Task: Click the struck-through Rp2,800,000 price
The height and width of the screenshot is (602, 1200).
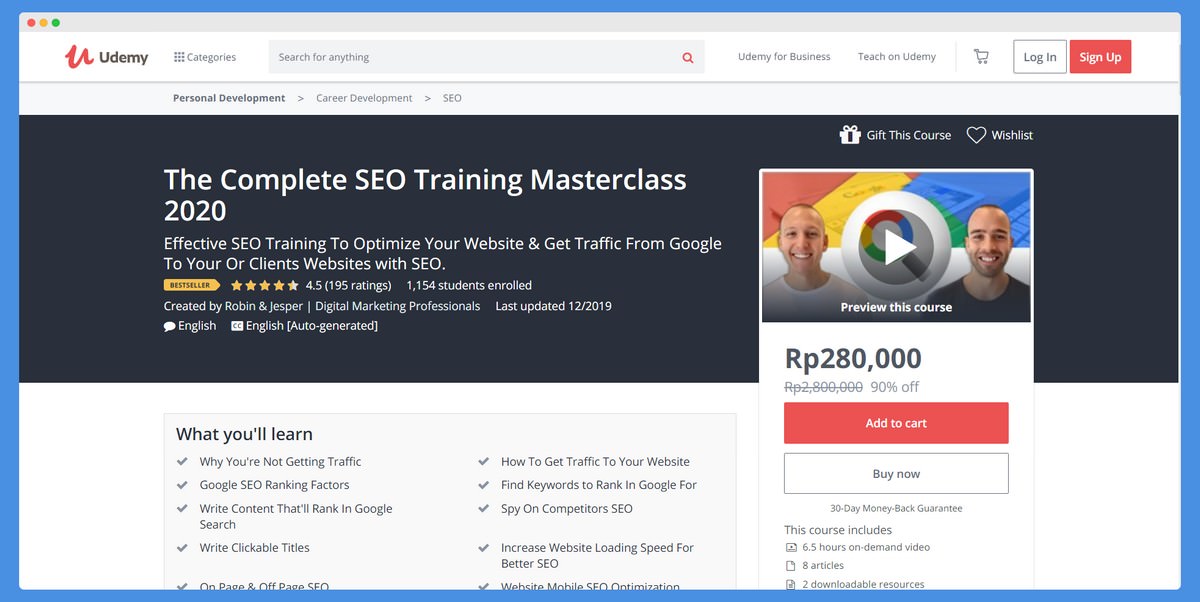Action: coord(823,387)
